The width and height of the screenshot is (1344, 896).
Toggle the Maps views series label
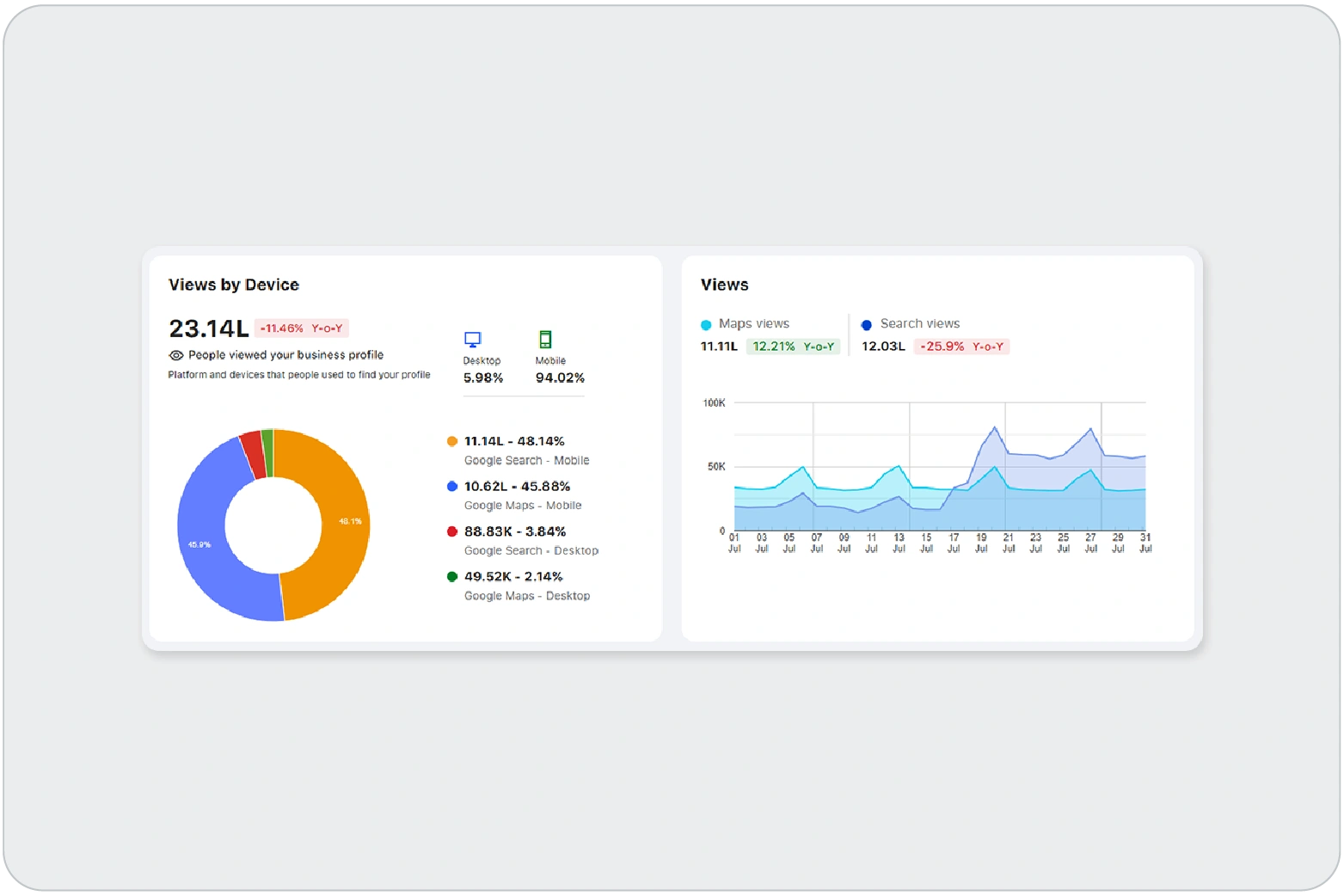[753, 323]
